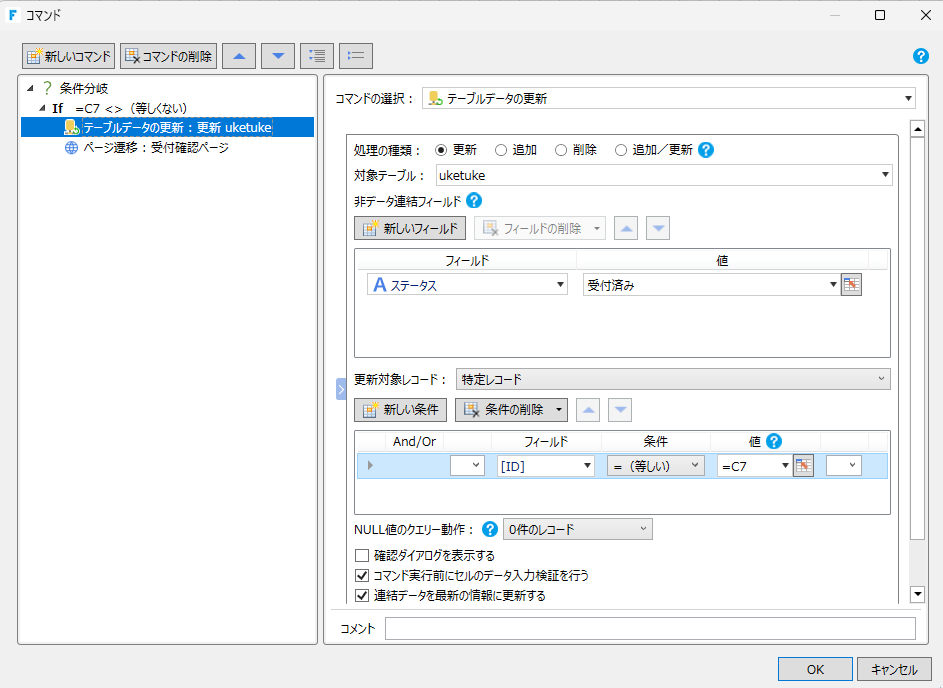This screenshot has height=688, width=943.
Task: Select the 削除 processing type radio button
Action: coord(562,150)
